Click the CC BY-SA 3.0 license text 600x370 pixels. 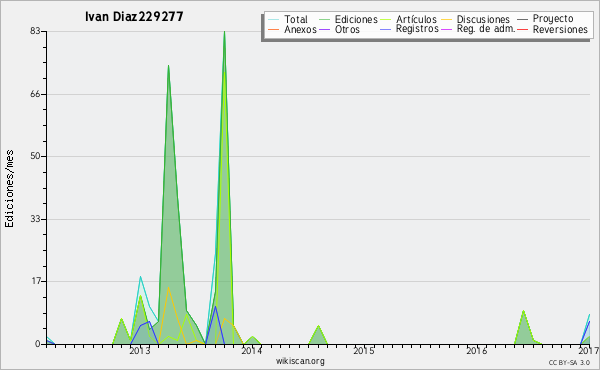569,363
